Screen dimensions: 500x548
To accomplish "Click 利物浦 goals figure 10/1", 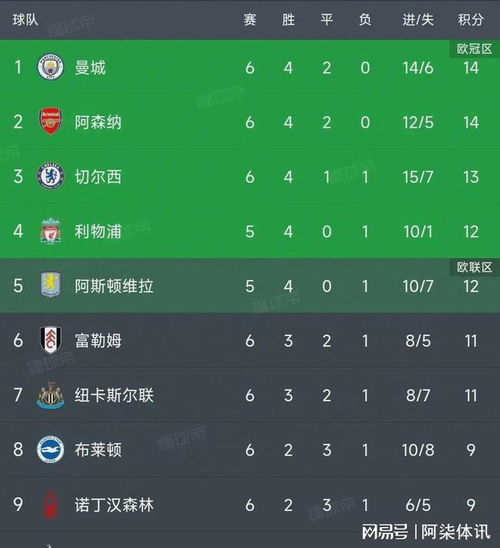I will point(418,232).
